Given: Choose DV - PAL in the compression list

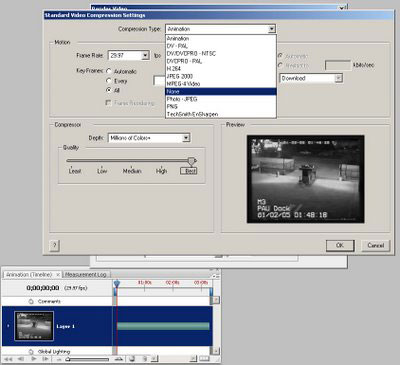Looking at the screenshot, I should coord(221,46).
